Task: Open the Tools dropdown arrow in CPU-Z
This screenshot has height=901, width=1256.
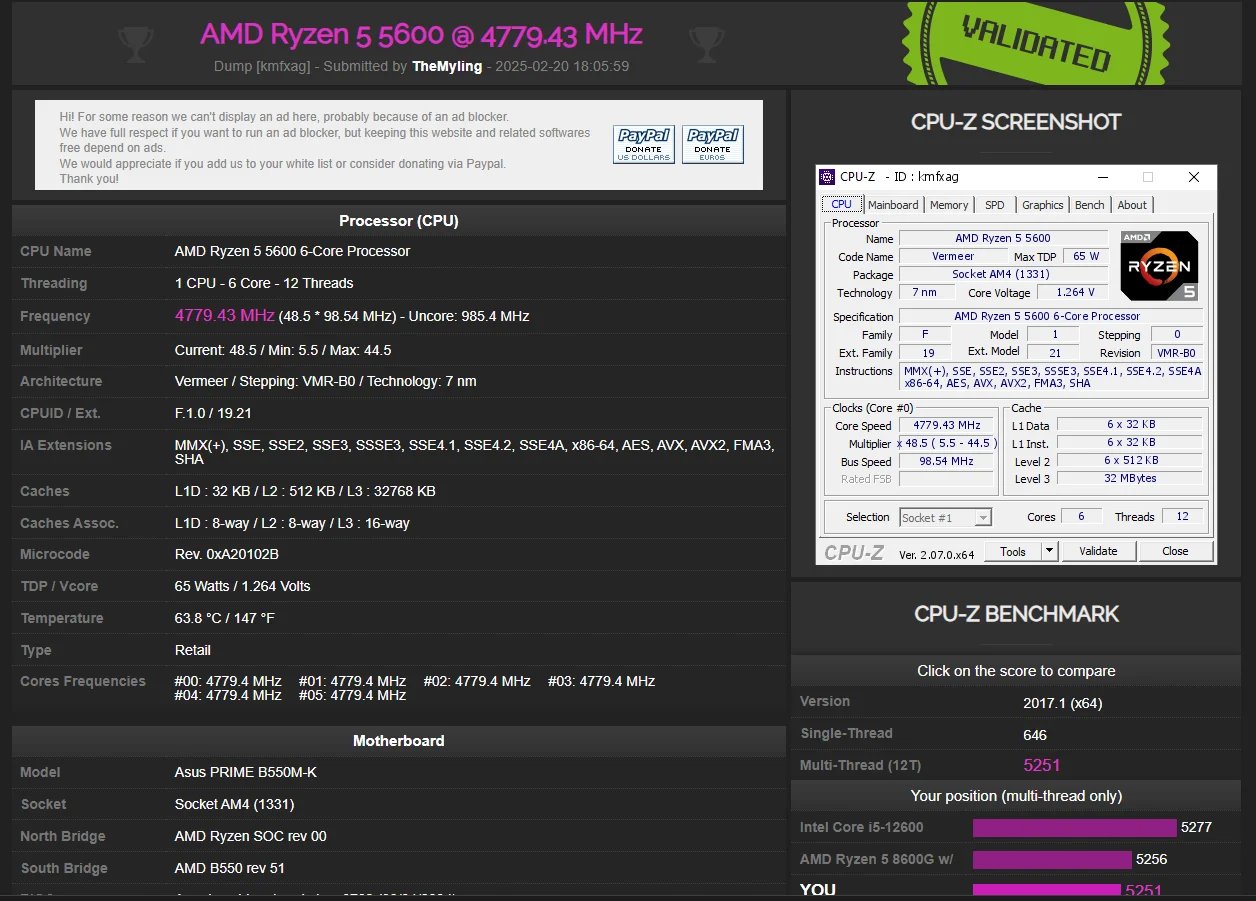Action: pos(1049,551)
